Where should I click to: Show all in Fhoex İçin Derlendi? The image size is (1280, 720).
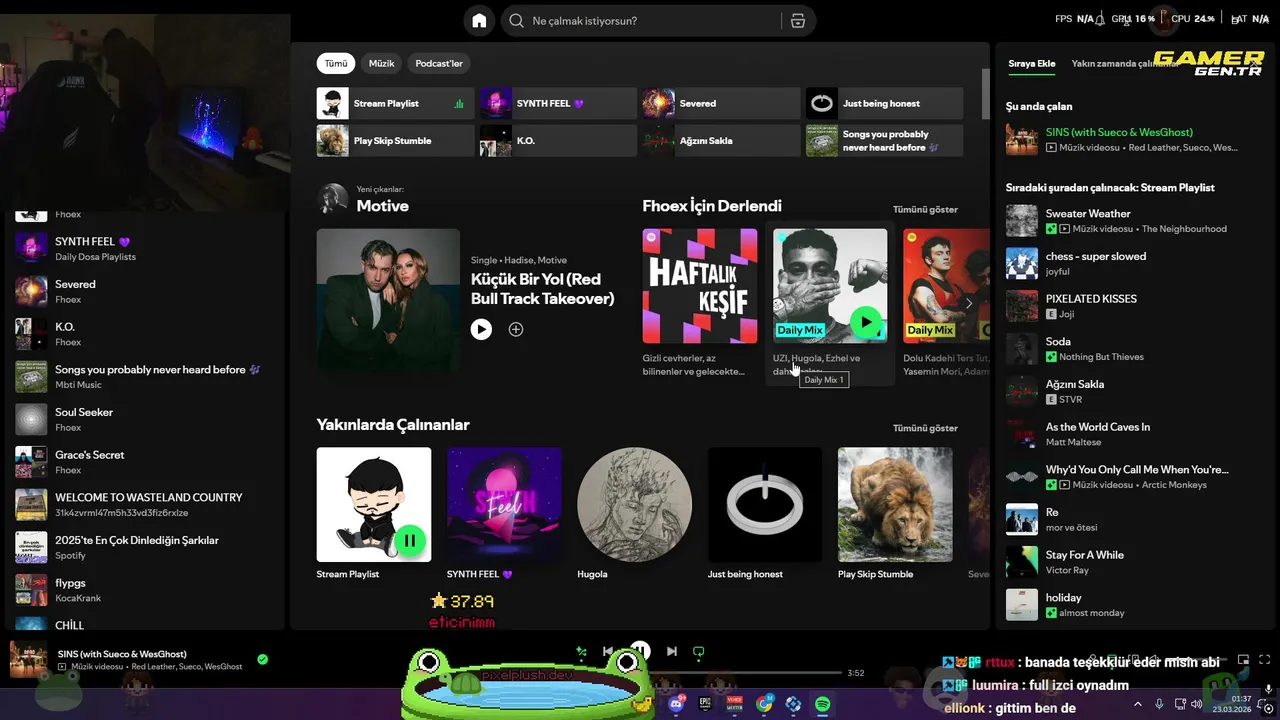pos(925,210)
